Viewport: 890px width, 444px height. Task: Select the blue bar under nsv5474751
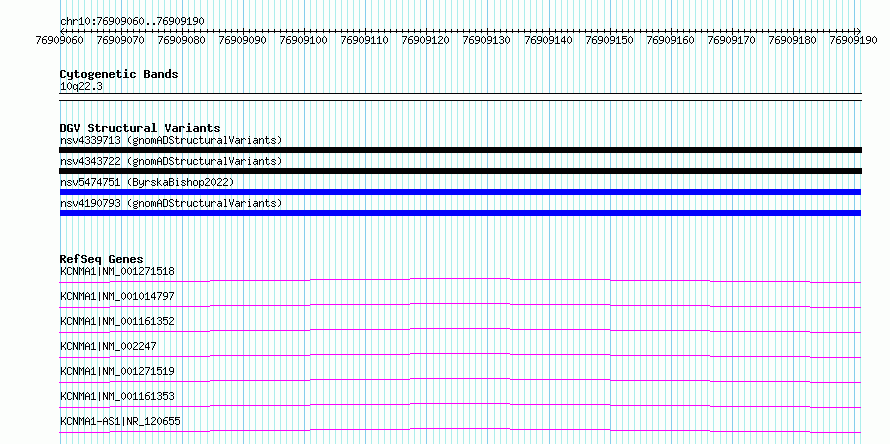click(x=460, y=192)
